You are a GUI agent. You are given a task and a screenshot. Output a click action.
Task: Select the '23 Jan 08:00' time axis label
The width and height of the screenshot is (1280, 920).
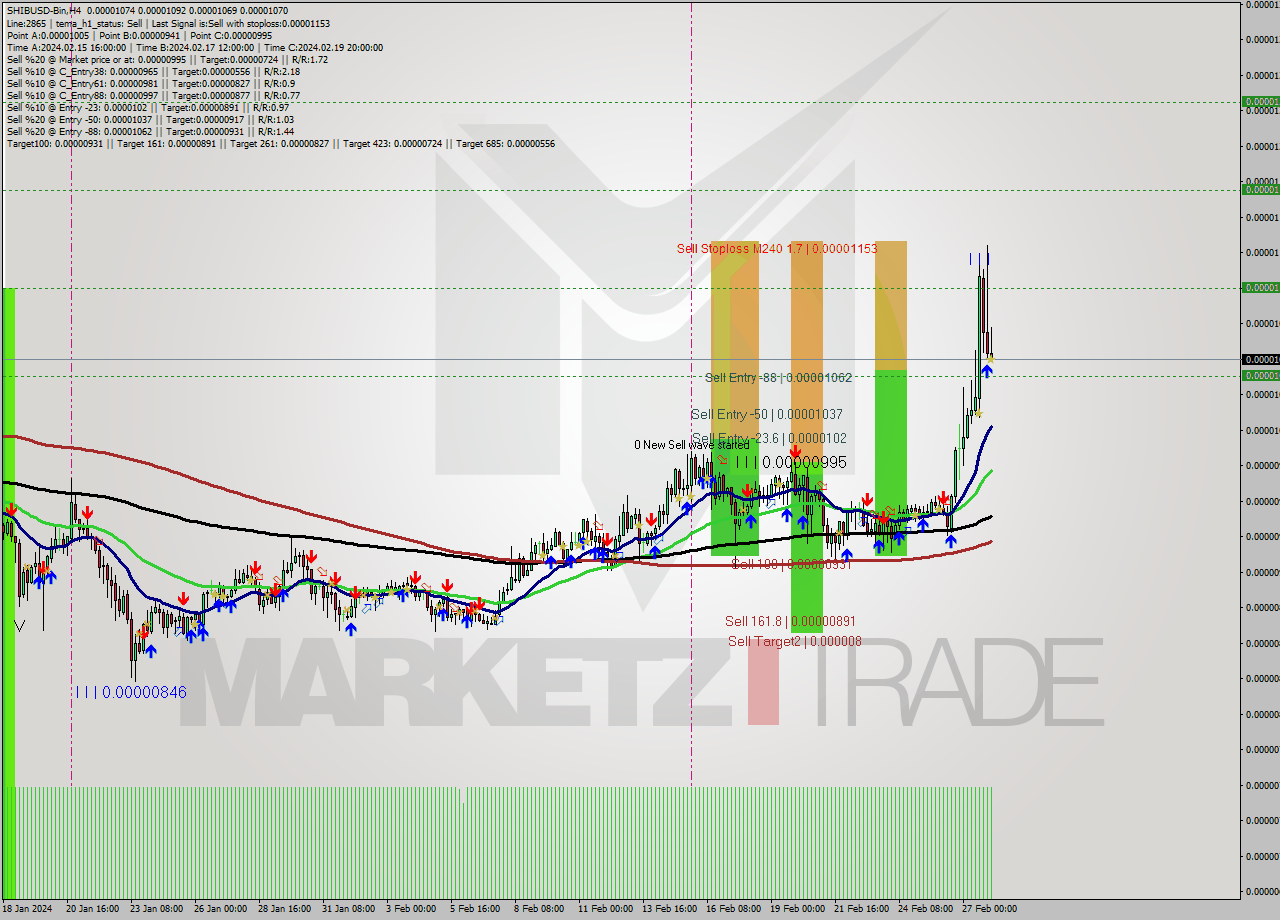[156, 909]
